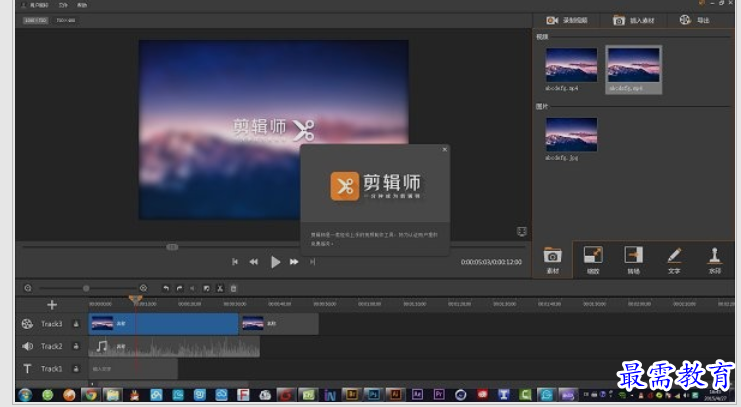Open the second item in menu bar
Image resolution: width=741 pixels, height=407 pixels.
[63, 5]
